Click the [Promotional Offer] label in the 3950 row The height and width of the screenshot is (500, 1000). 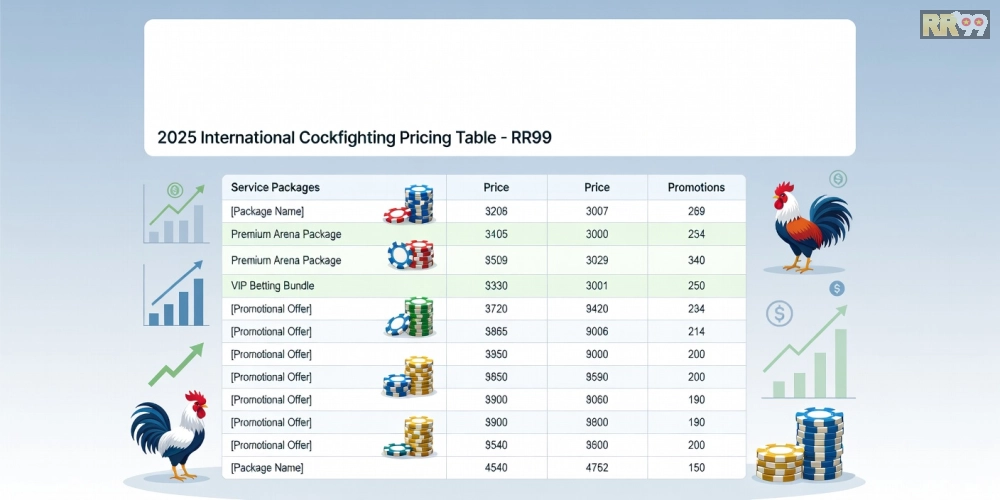271,354
